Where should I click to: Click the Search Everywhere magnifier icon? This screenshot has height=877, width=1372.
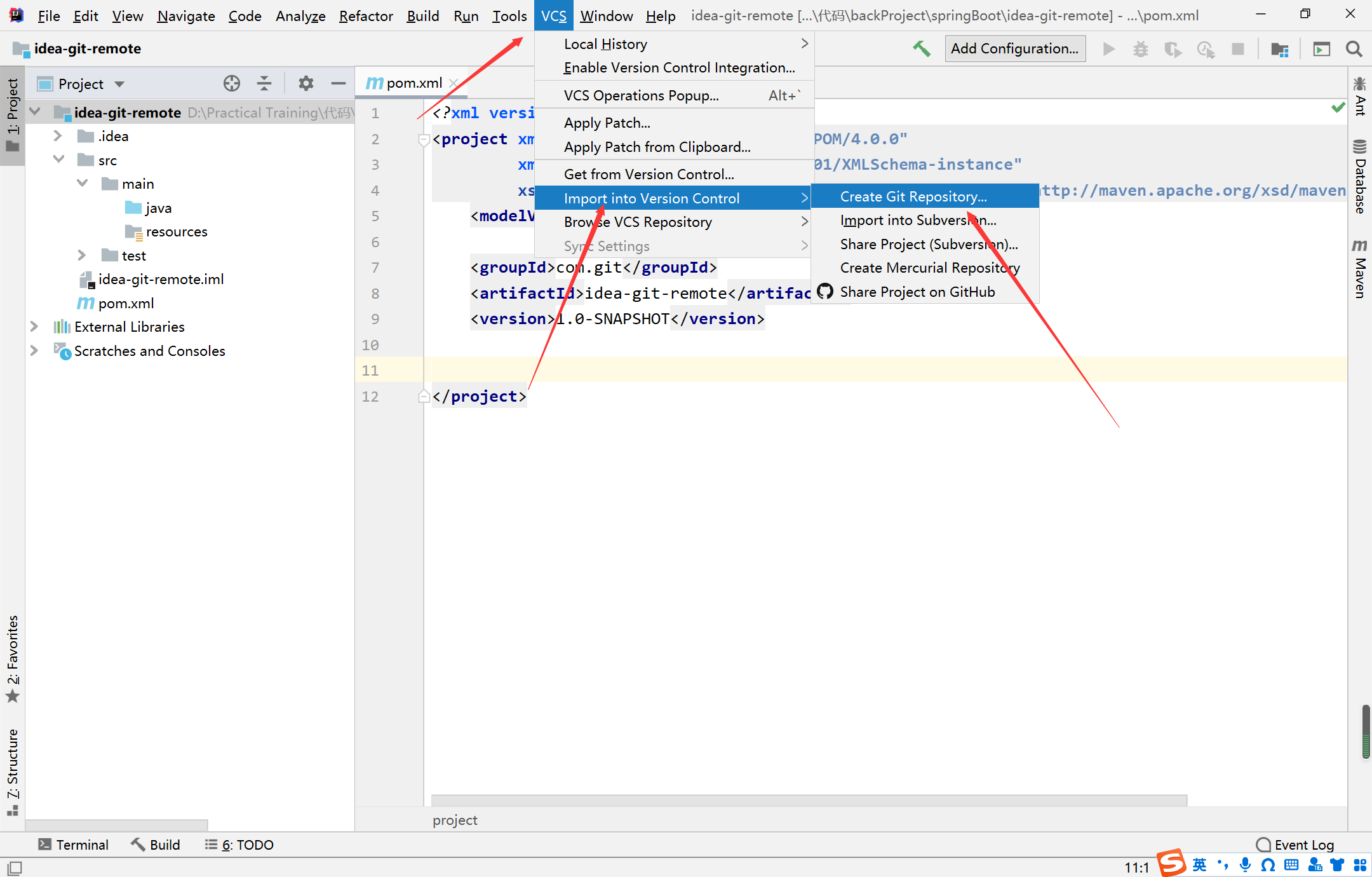(1354, 49)
